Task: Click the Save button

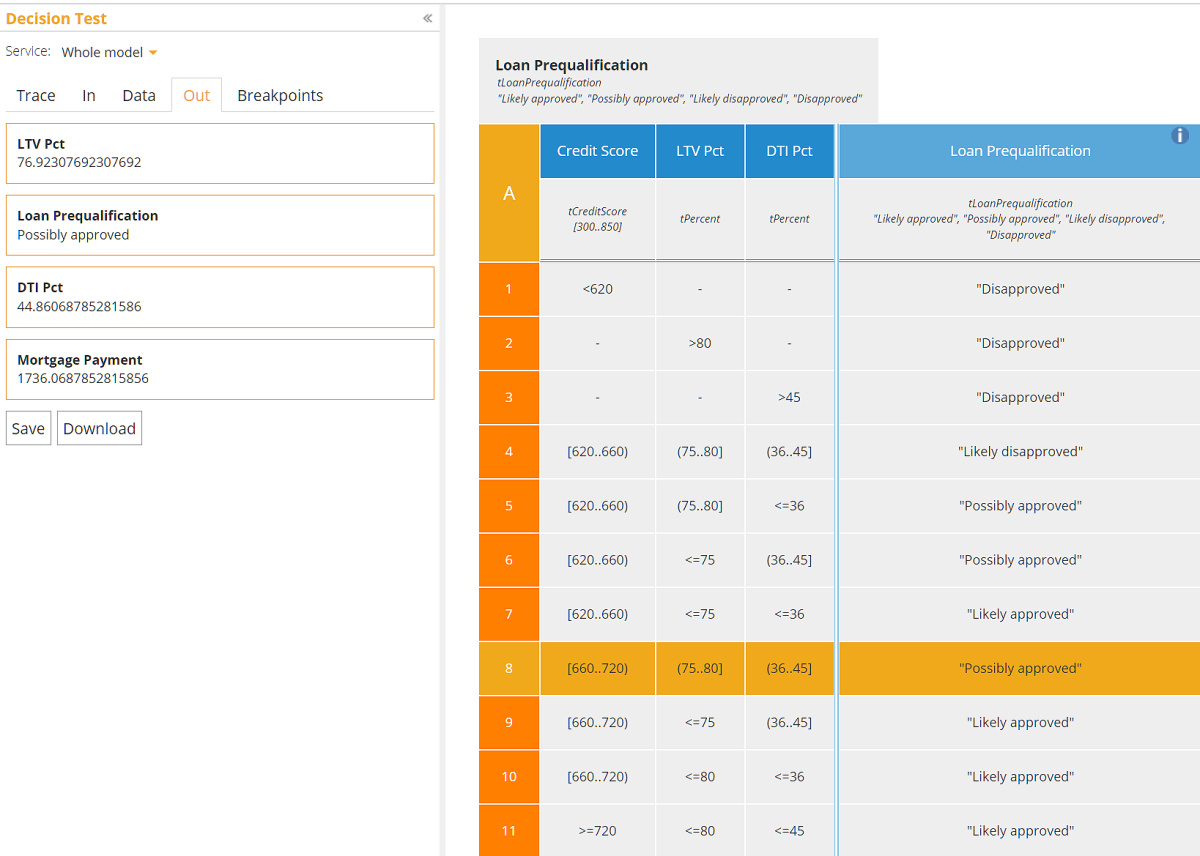Action: [28, 428]
